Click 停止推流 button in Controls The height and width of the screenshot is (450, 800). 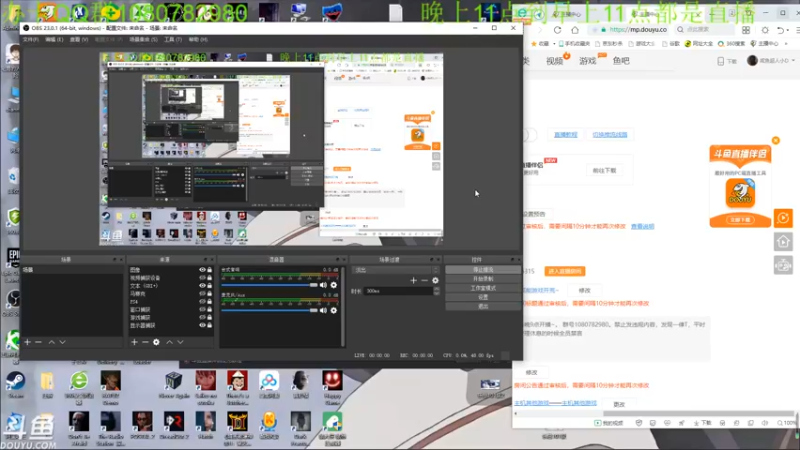(483, 270)
